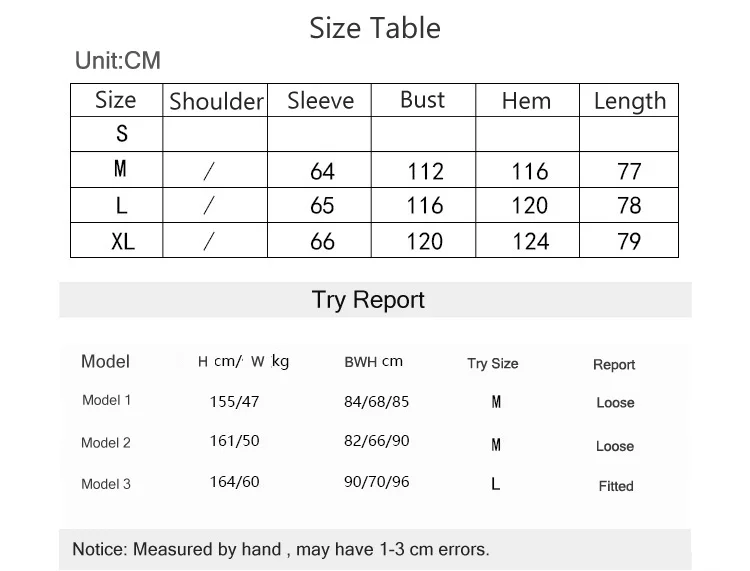Click the Size Table title
Screen dimensions: 750x571
click(375, 28)
